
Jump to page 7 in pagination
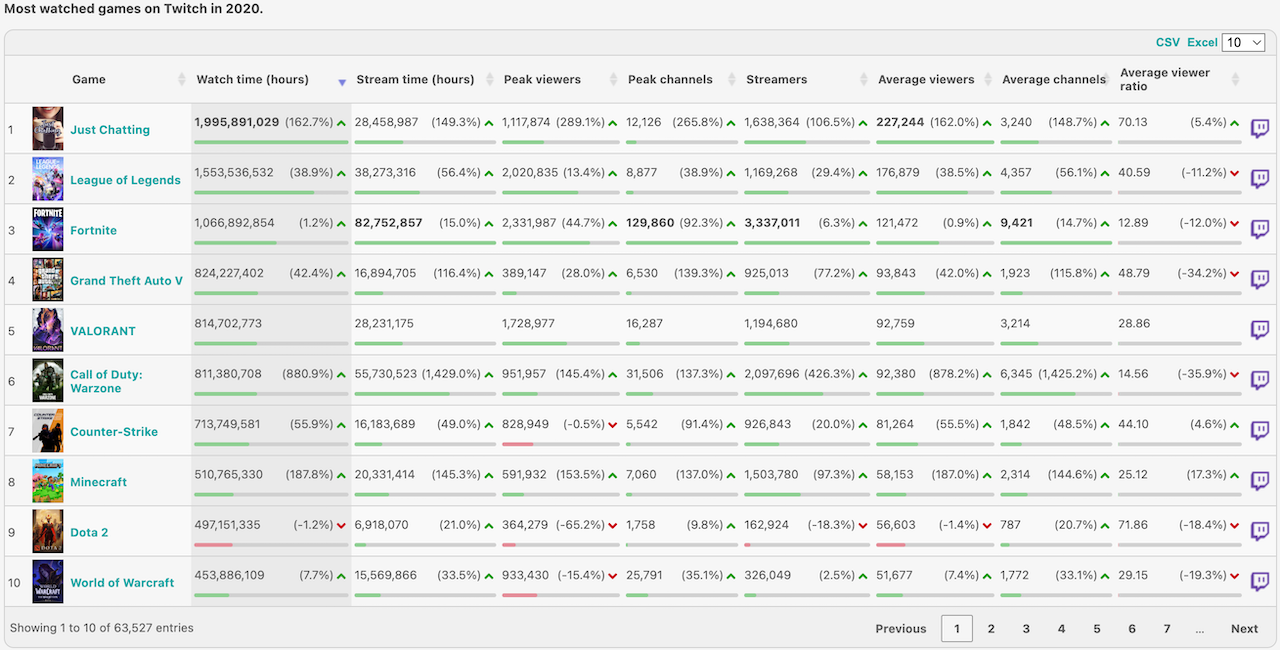(x=1166, y=628)
